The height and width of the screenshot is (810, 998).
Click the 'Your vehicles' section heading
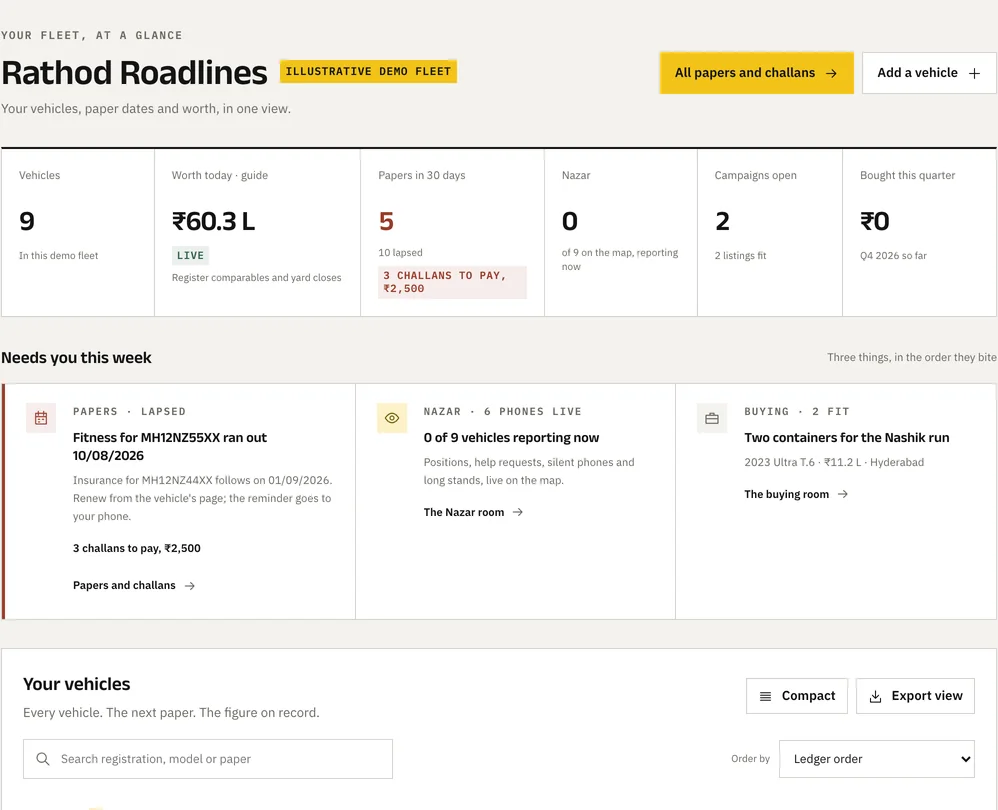pyautogui.click(x=76, y=684)
